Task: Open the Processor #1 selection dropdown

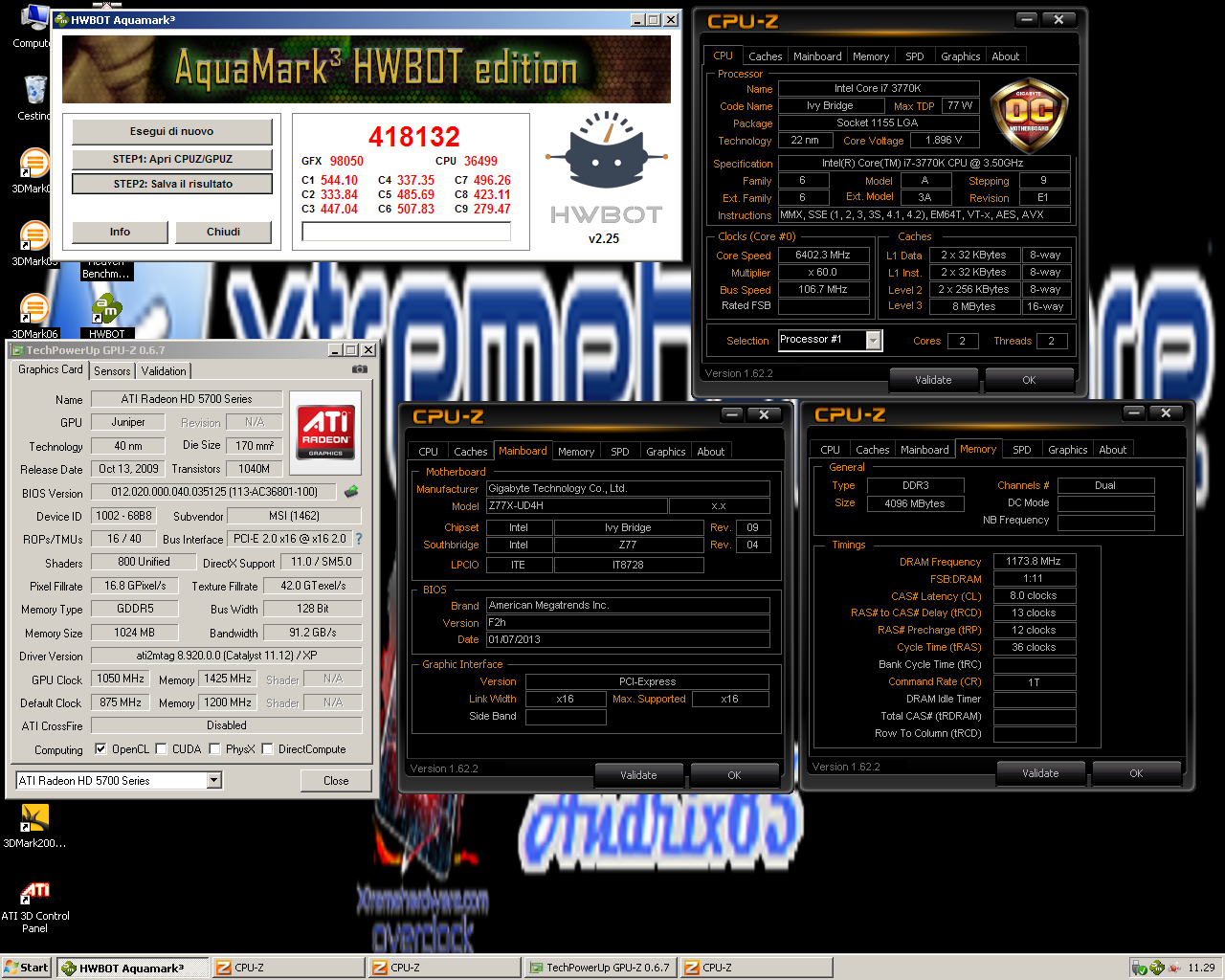Action: pyautogui.click(x=874, y=340)
